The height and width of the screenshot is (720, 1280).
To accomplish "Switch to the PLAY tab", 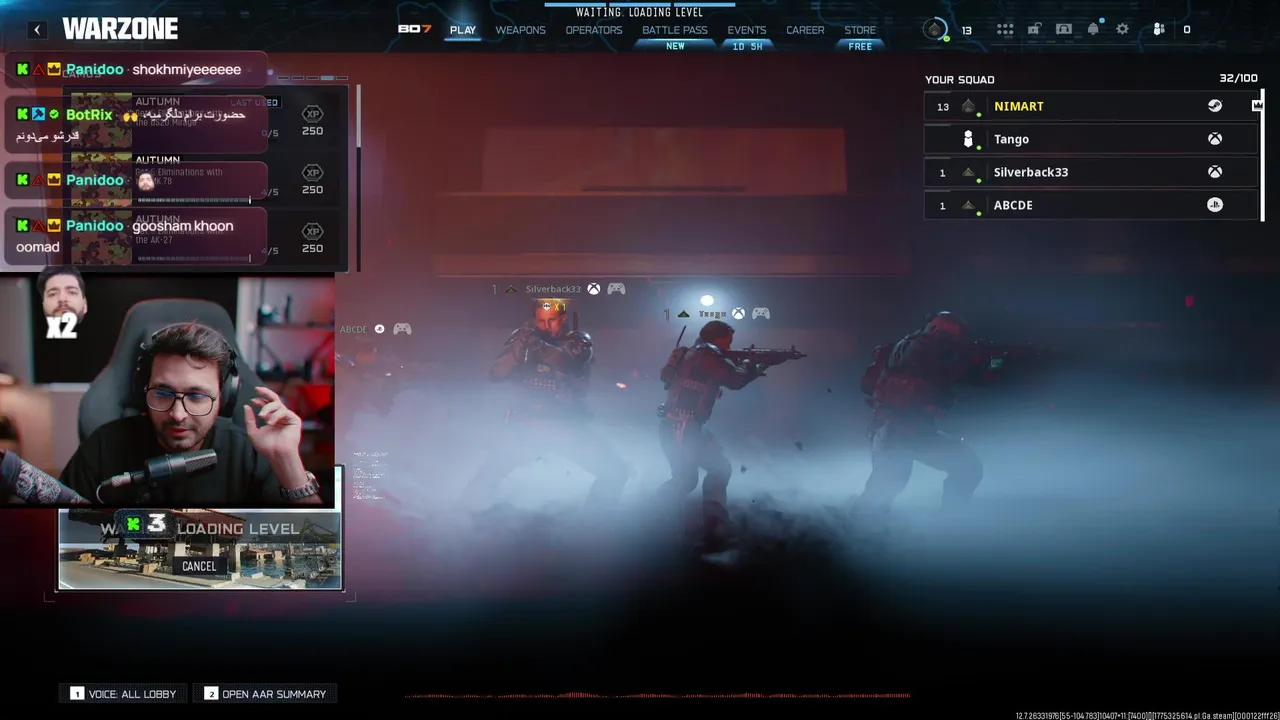I will (x=463, y=30).
